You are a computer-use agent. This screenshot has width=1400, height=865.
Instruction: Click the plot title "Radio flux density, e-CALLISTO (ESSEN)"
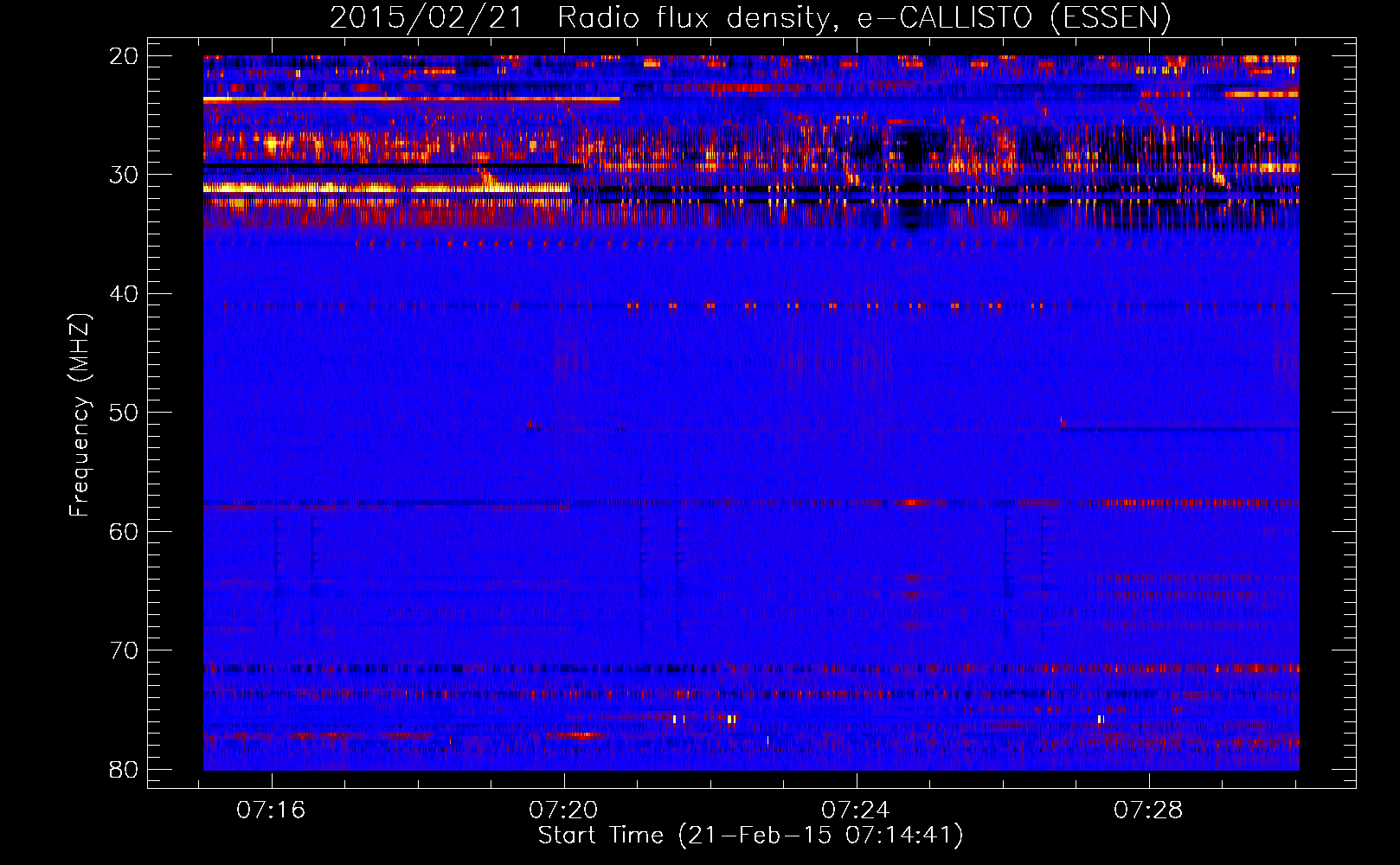[864, 17]
